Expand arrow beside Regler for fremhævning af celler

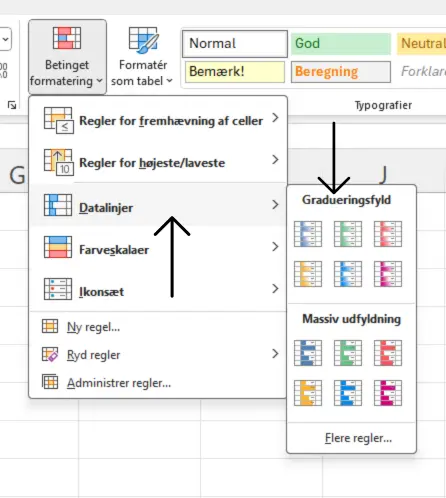(x=275, y=117)
